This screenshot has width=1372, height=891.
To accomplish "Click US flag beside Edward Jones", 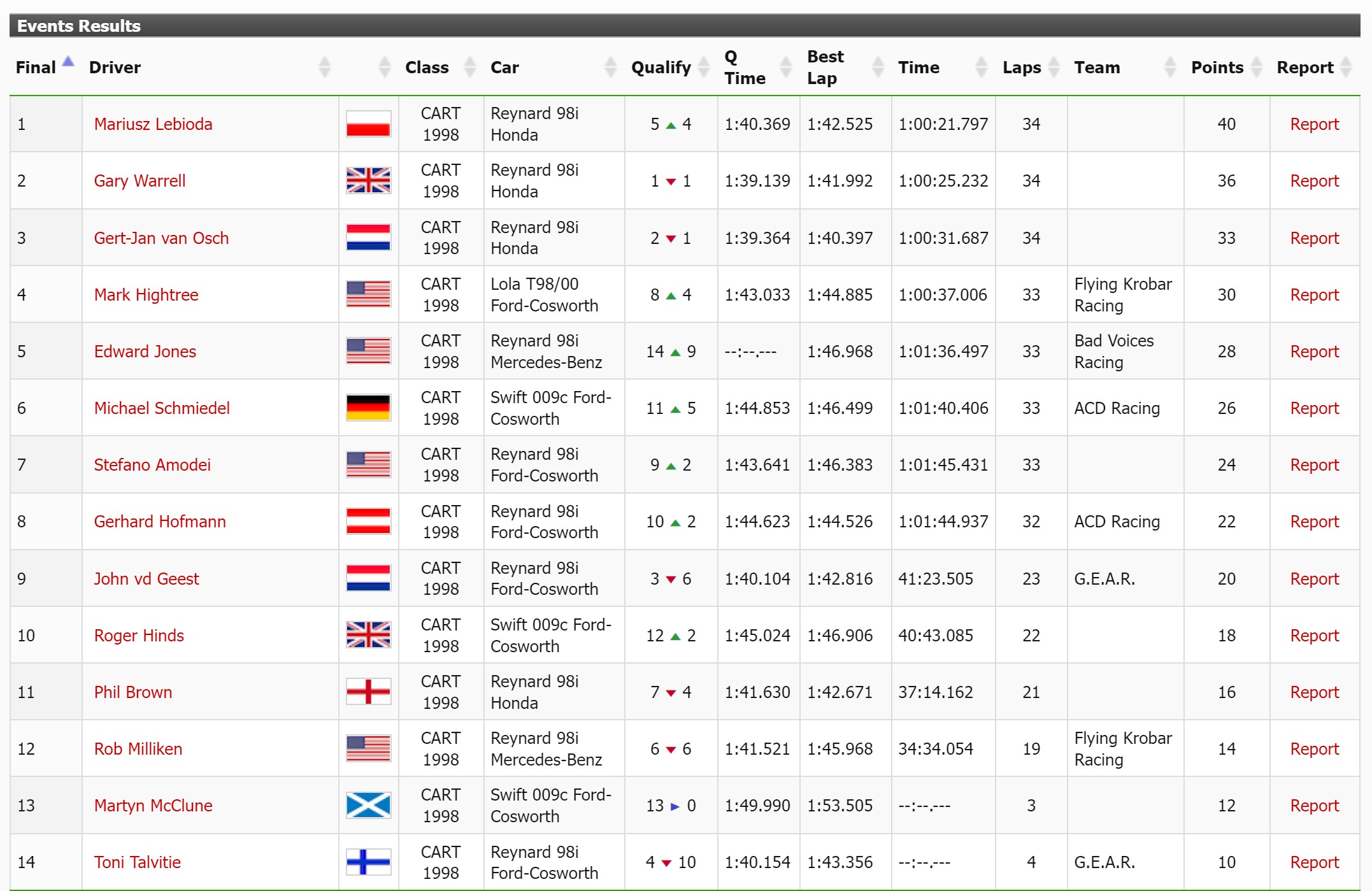I will (368, 352).
